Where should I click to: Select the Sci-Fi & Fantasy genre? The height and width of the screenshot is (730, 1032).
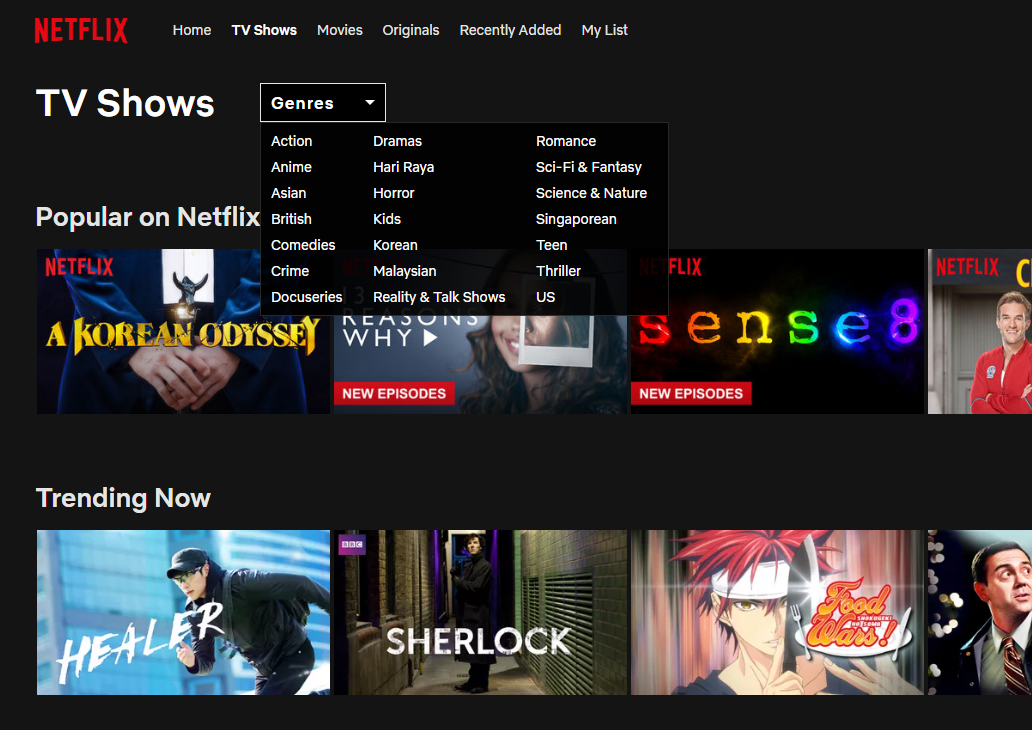(588, 167)
